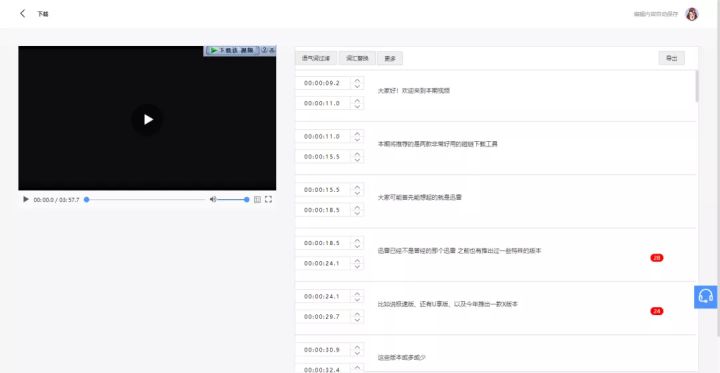Decrease the 00:00:24.1 end time of 迅雷已经 subtitle
The image size is (720, 373).
click(357, 266)
